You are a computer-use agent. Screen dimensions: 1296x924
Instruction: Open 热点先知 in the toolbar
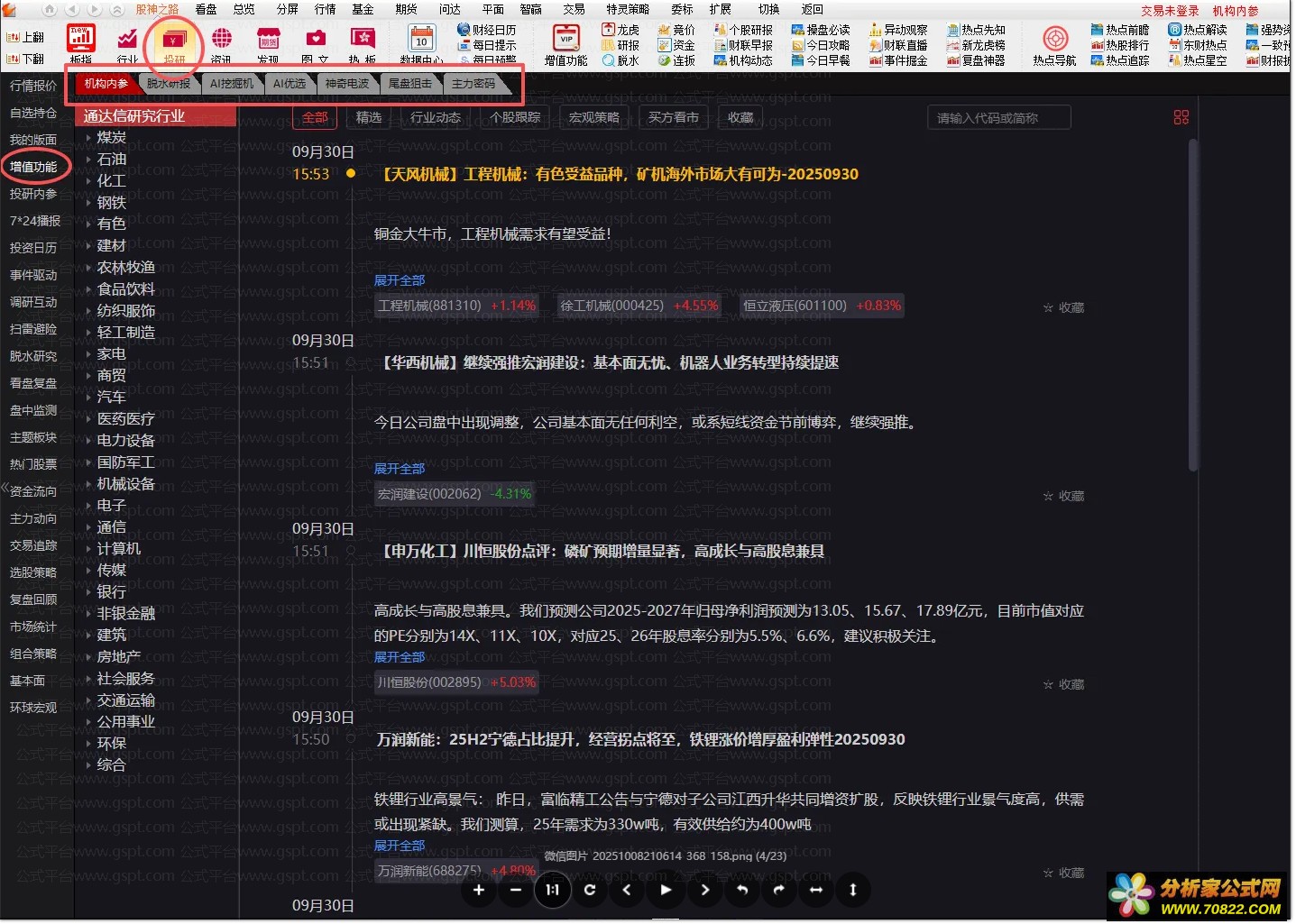pos(976,30)
